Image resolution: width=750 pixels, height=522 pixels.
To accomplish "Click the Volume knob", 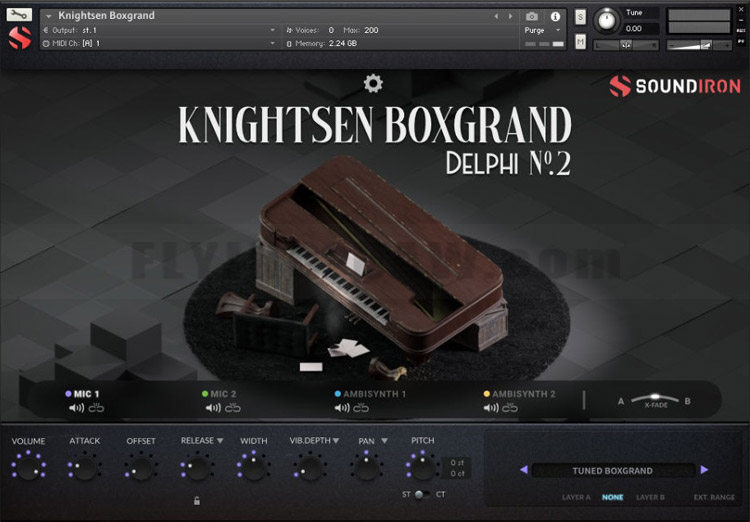I will click(29, 468).
